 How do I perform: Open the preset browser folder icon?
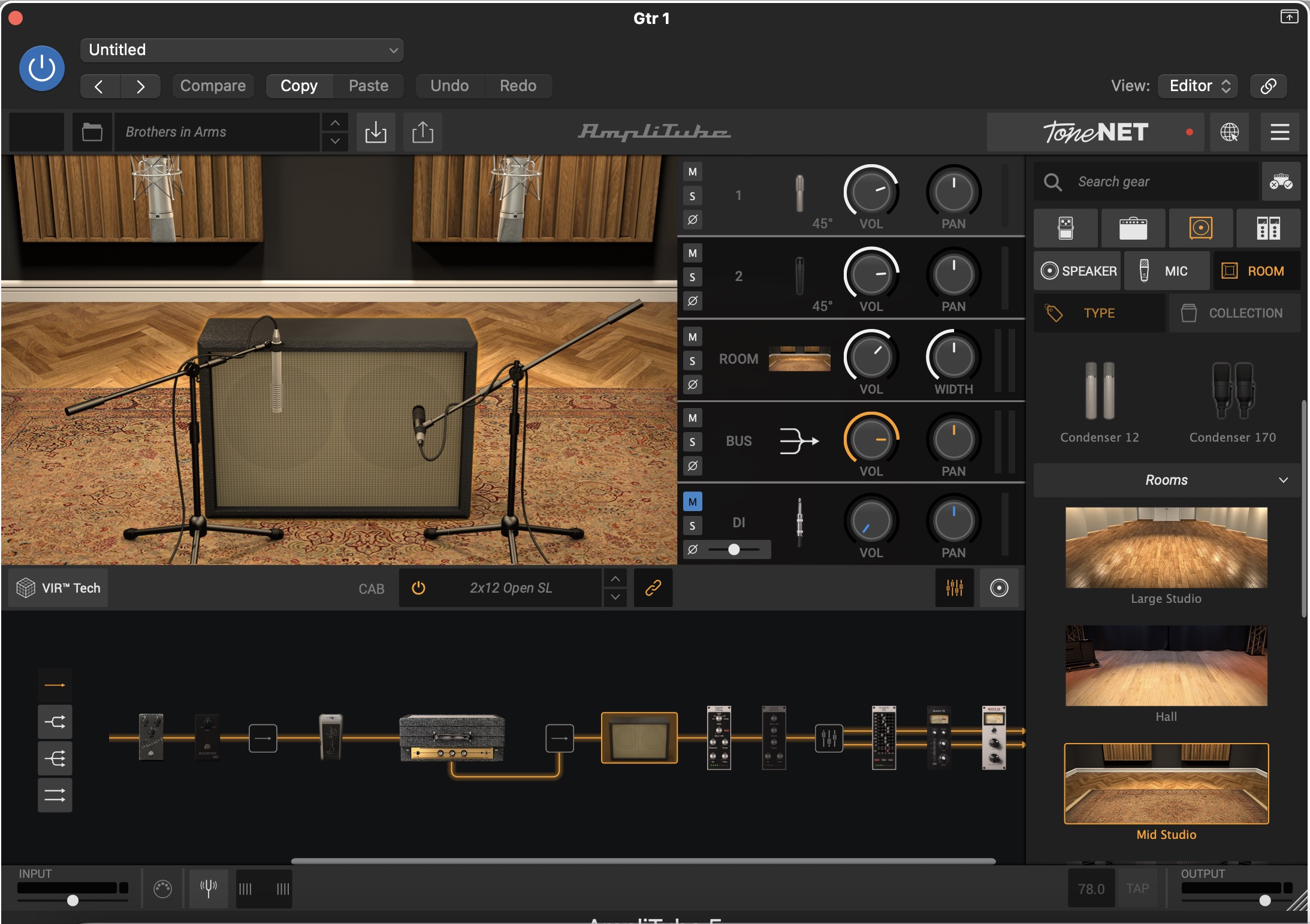pos(92,132)
